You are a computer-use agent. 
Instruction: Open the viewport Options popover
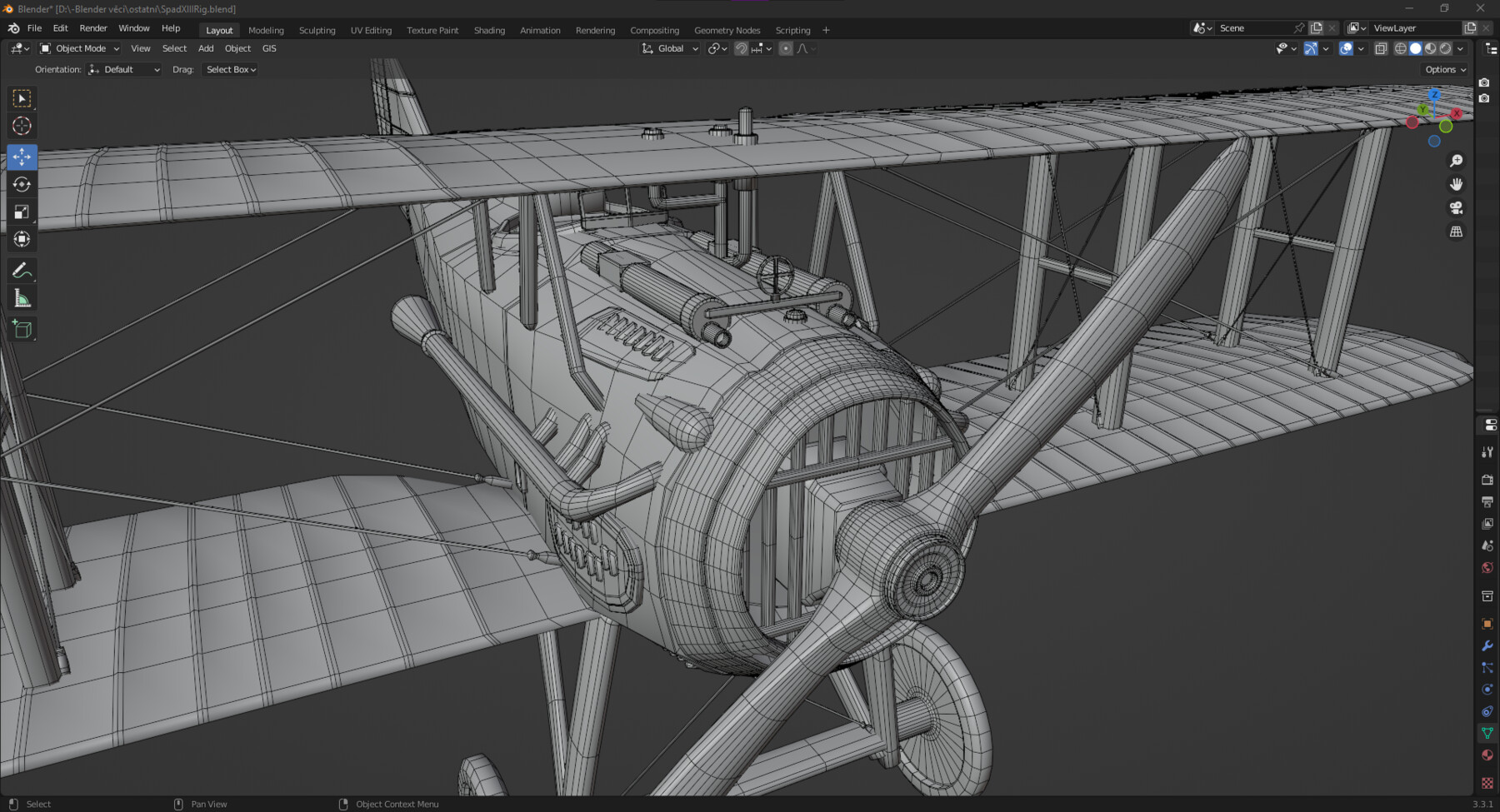click(x=1443, y=69)
